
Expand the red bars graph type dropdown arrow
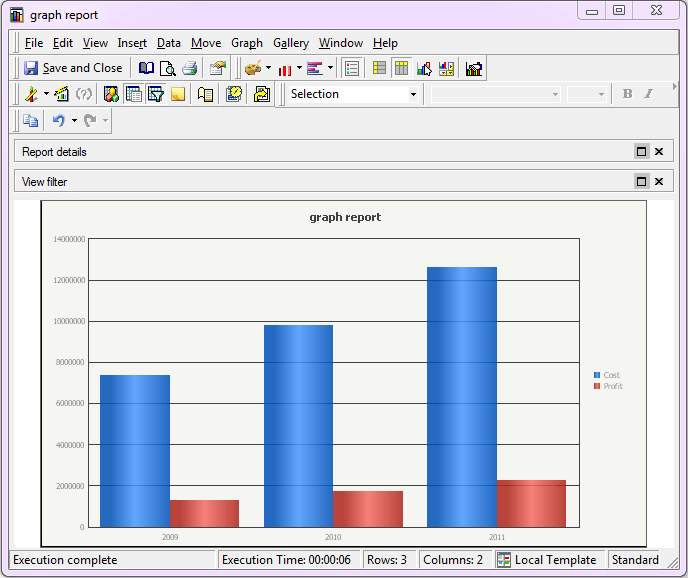tap(299, 68)
